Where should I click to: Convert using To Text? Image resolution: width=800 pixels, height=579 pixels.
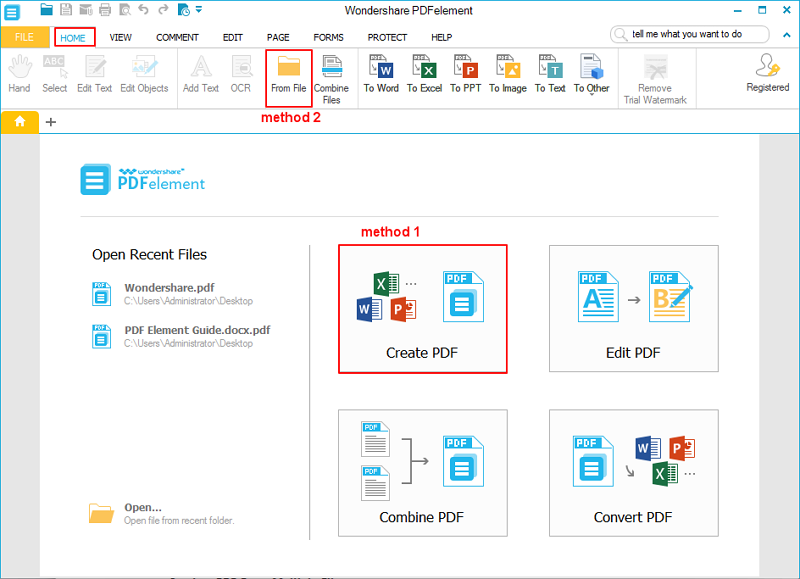tap(550, 74)
